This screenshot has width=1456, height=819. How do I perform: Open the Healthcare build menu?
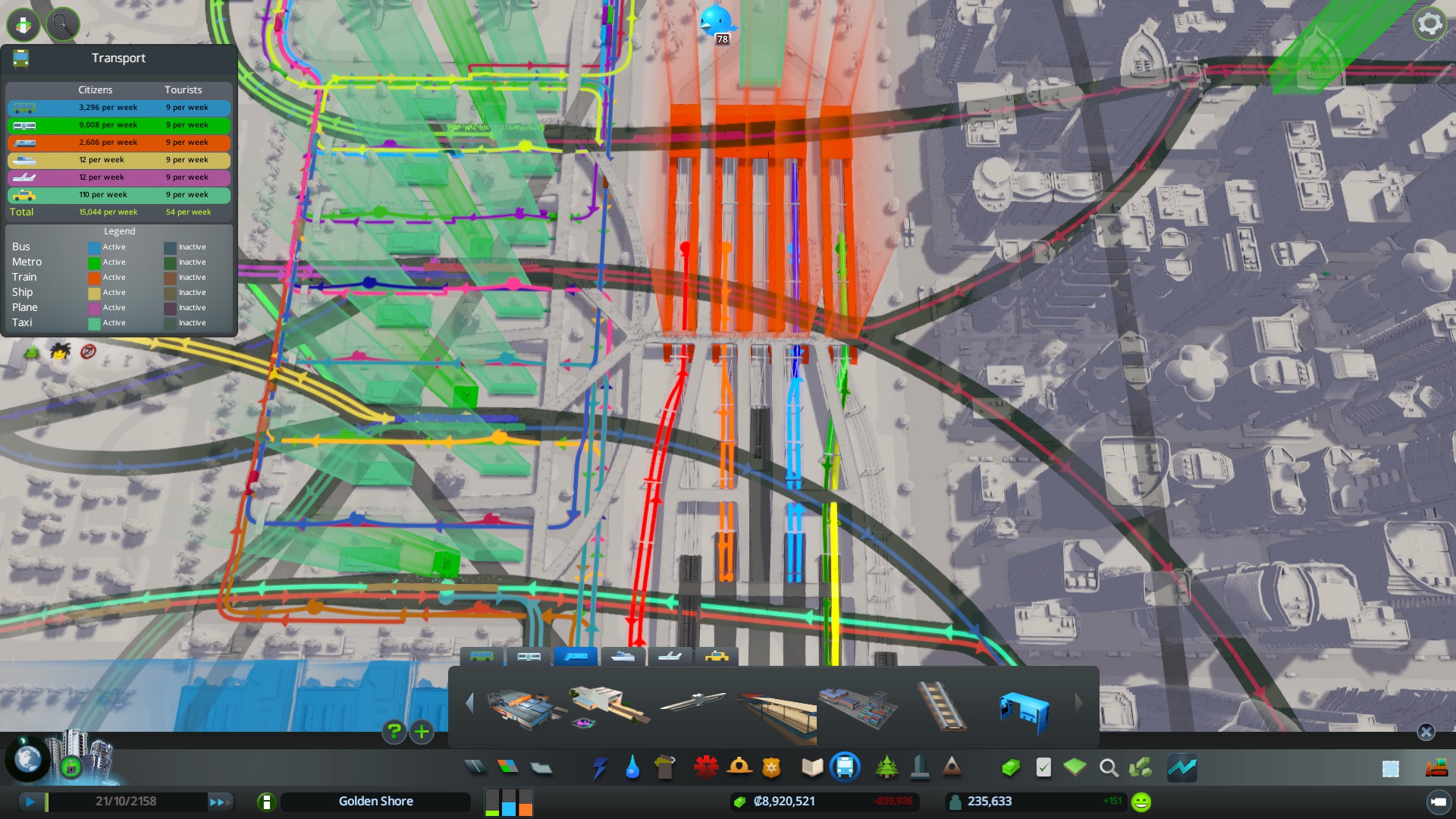pyautogui.click(x=705, y=768)
